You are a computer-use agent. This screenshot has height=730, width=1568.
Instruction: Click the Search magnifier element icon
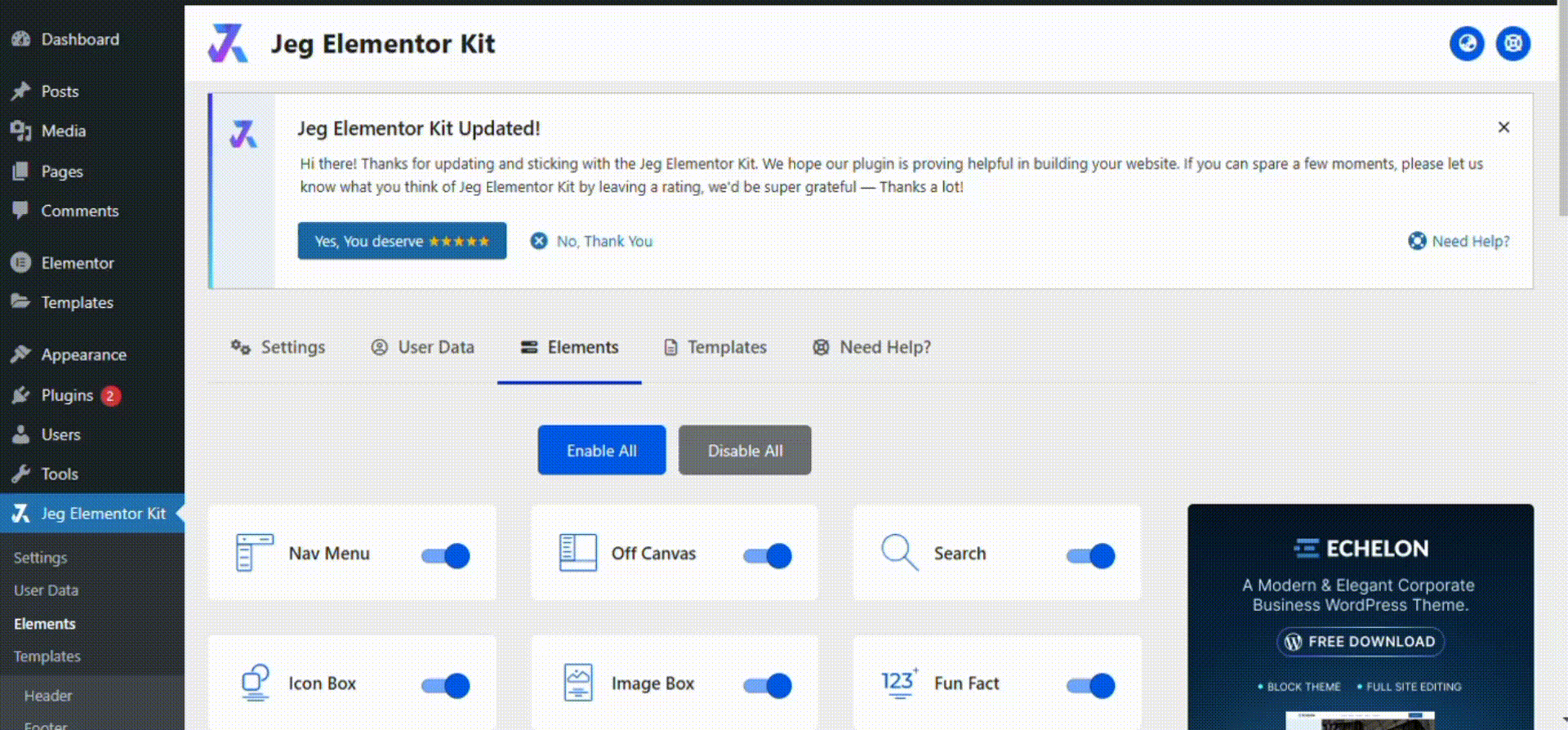(900, 553)
